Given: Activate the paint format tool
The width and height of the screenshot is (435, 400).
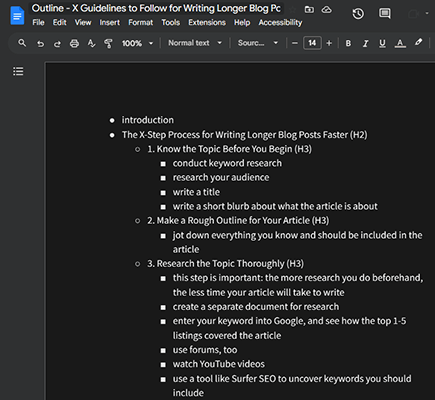Looking at the screenshot, I should pos(108,43).
